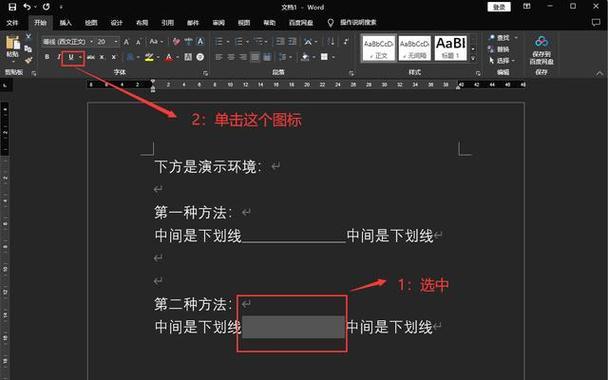Toggle Italic formatting
608x380 pixels.
pos(59,57)
